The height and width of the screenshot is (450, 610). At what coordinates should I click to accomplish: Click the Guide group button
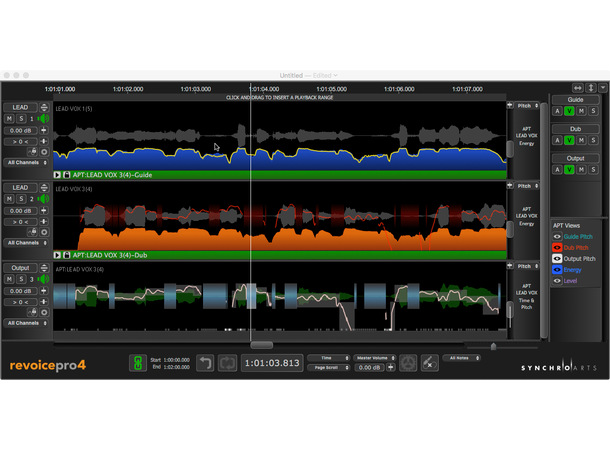pyautogui.click(x=575, y=100)
